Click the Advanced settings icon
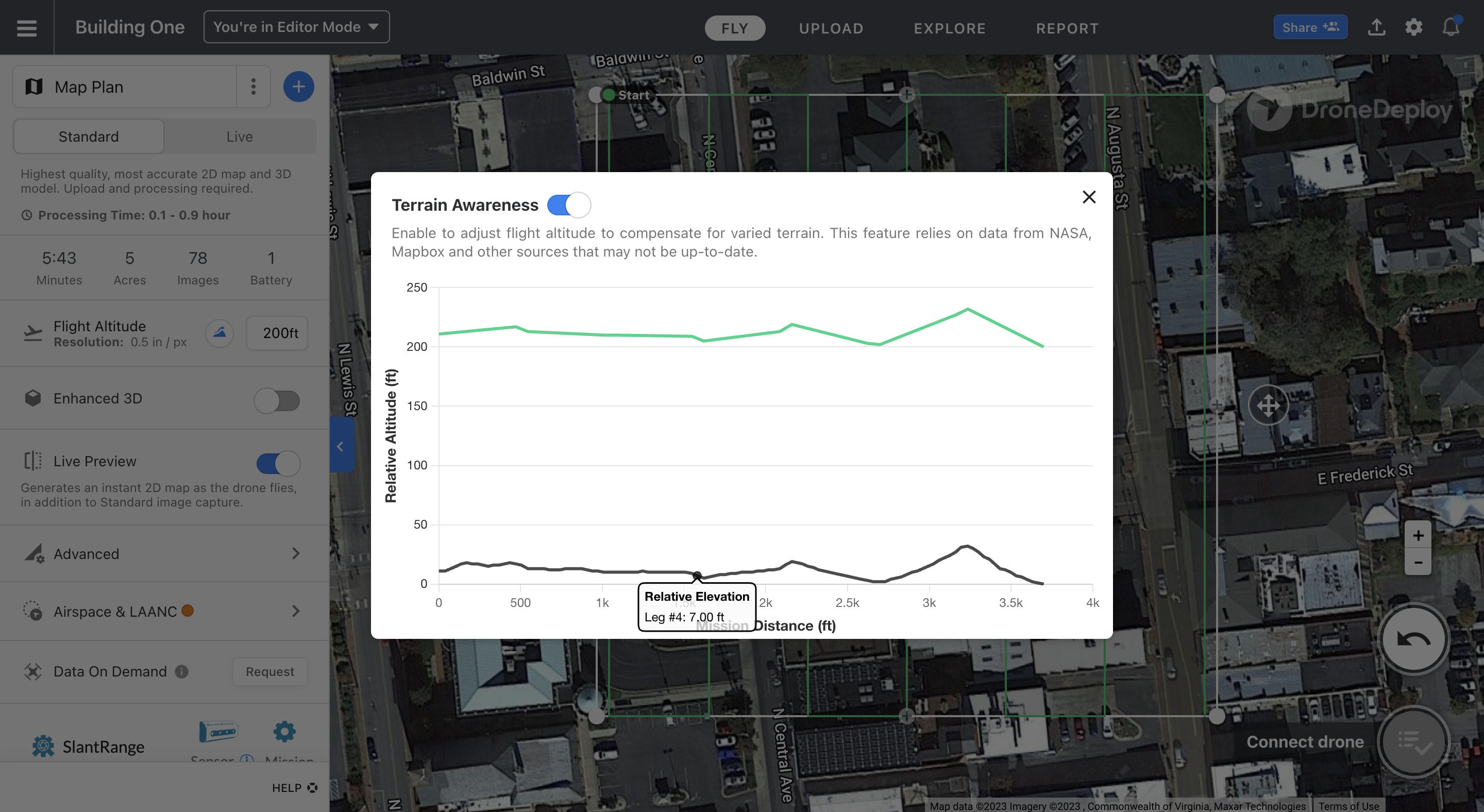 tap(34, 553)
